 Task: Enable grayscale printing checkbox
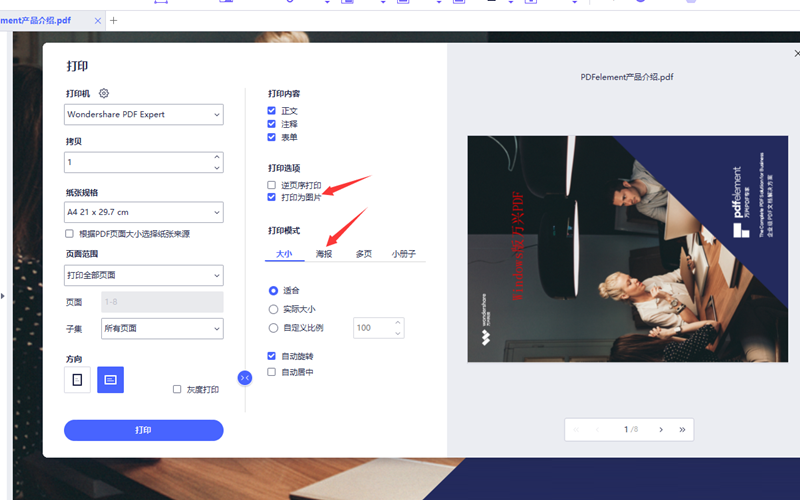click(177, 389)
